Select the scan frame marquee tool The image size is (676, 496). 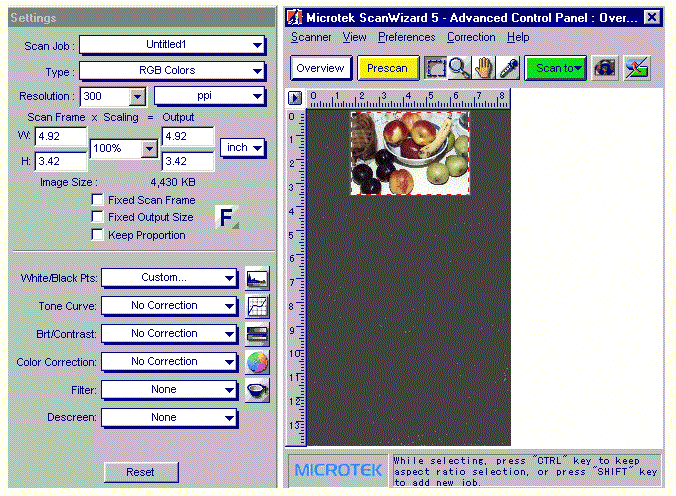point(435,68)
